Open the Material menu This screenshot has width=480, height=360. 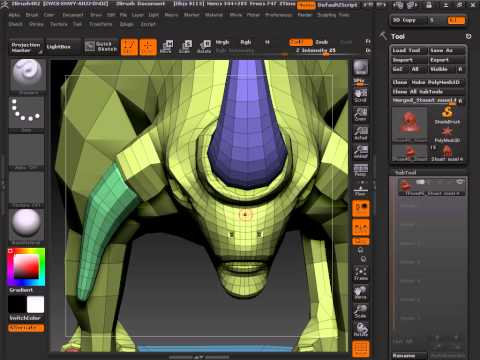click(x=214, y=15)
